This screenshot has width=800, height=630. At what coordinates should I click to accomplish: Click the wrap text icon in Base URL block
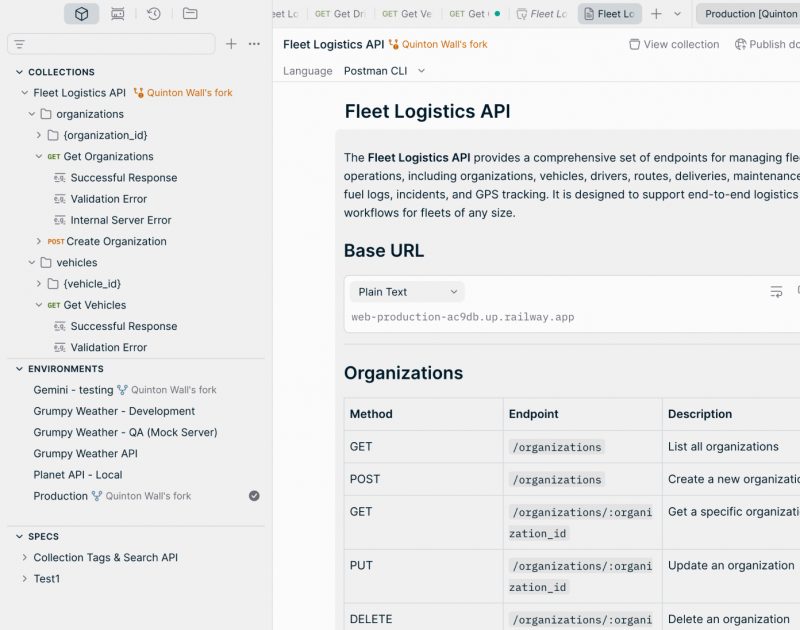[x=776, y=292]
